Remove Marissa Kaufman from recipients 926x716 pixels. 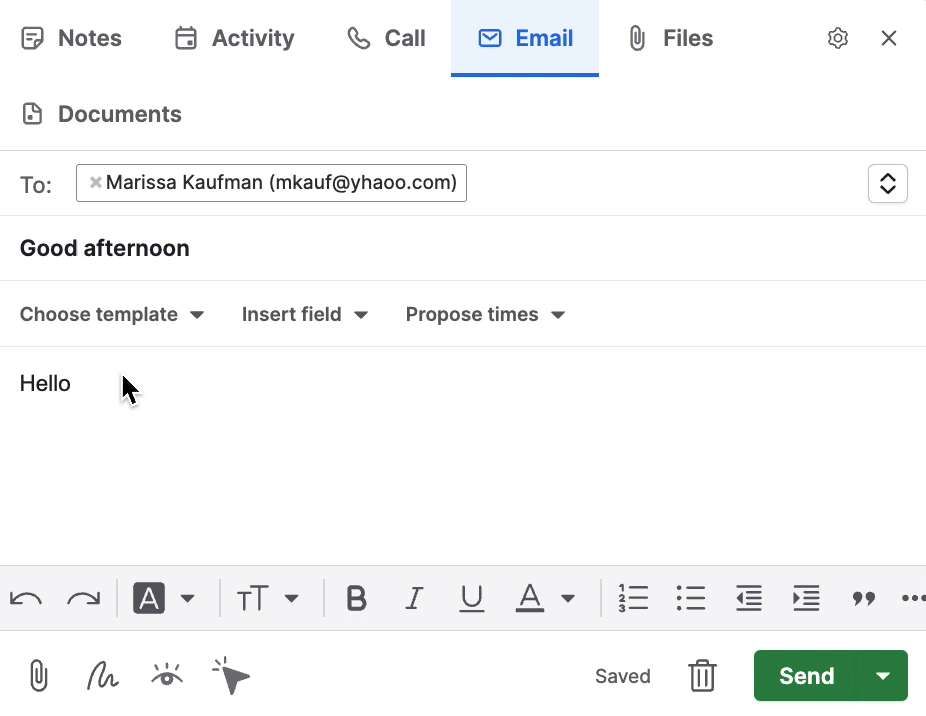pos(96,183)
